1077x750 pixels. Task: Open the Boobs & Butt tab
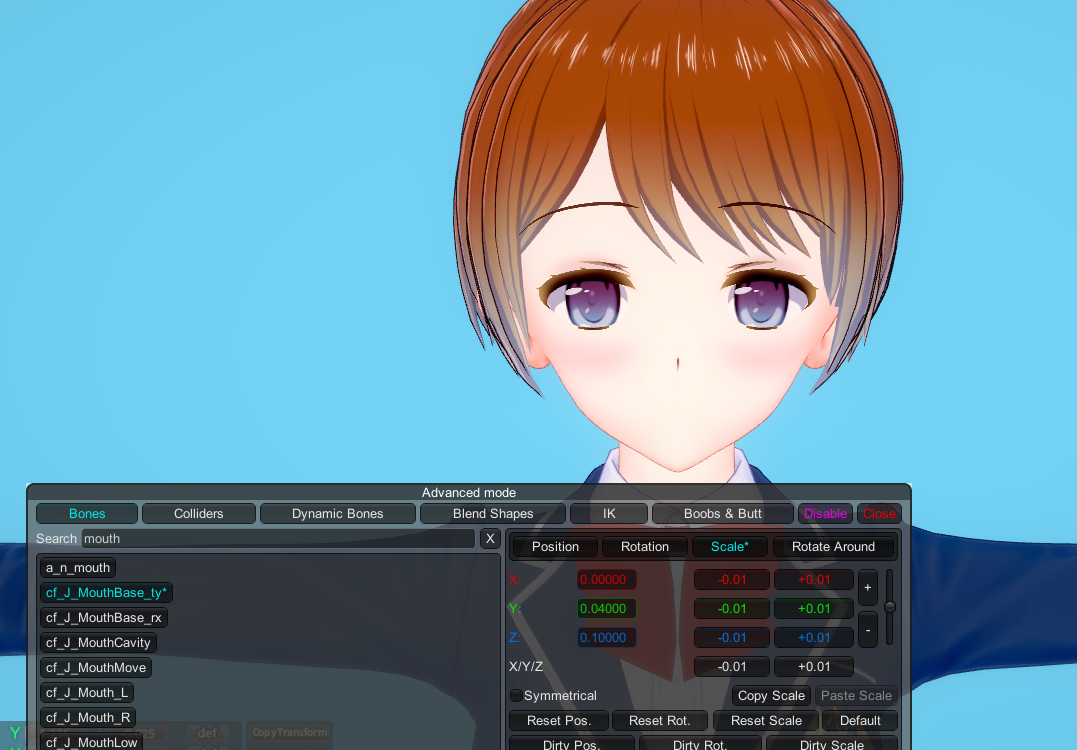(723, 514)
